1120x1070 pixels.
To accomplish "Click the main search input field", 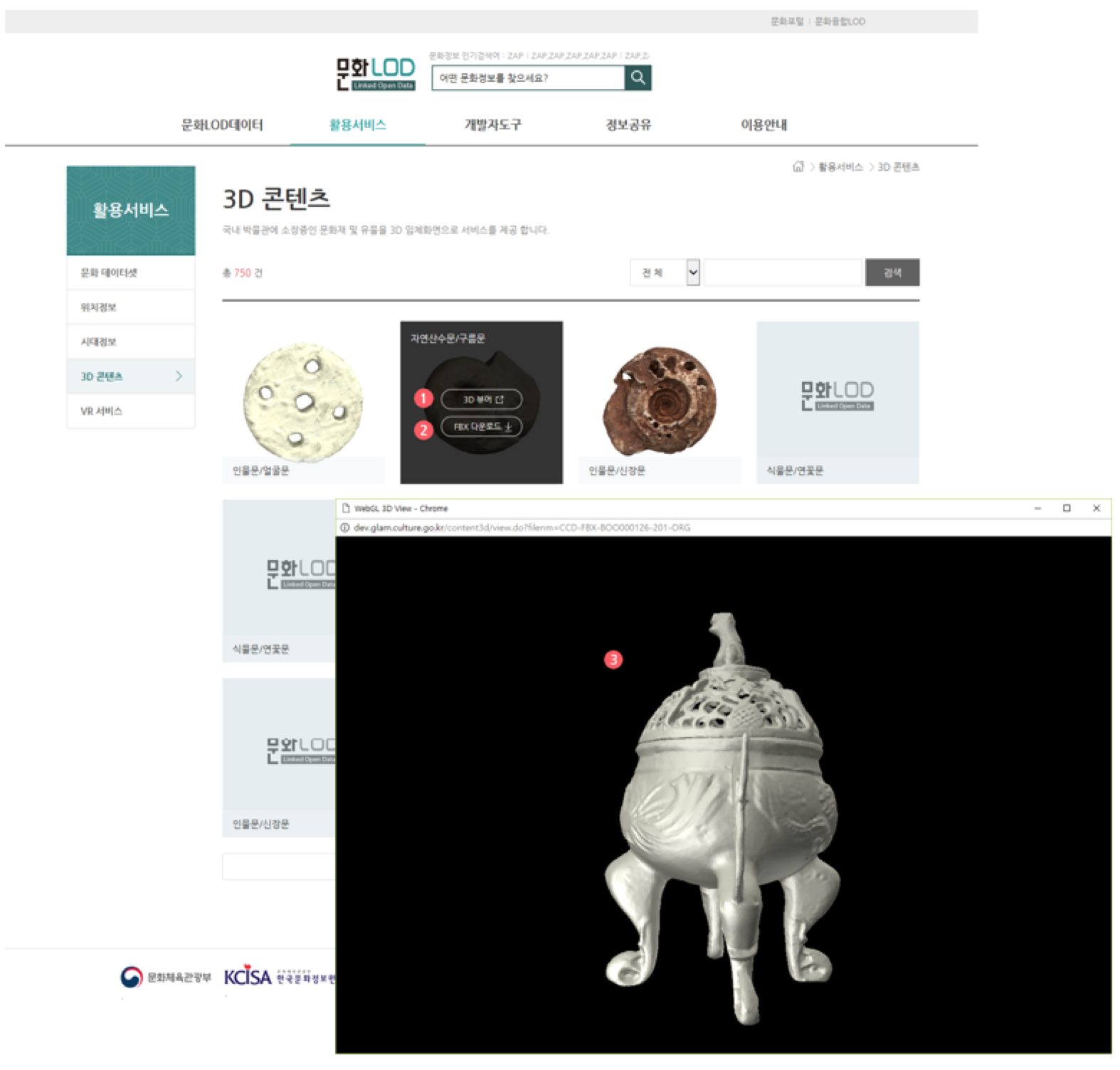I will click(x=528, y=78).
